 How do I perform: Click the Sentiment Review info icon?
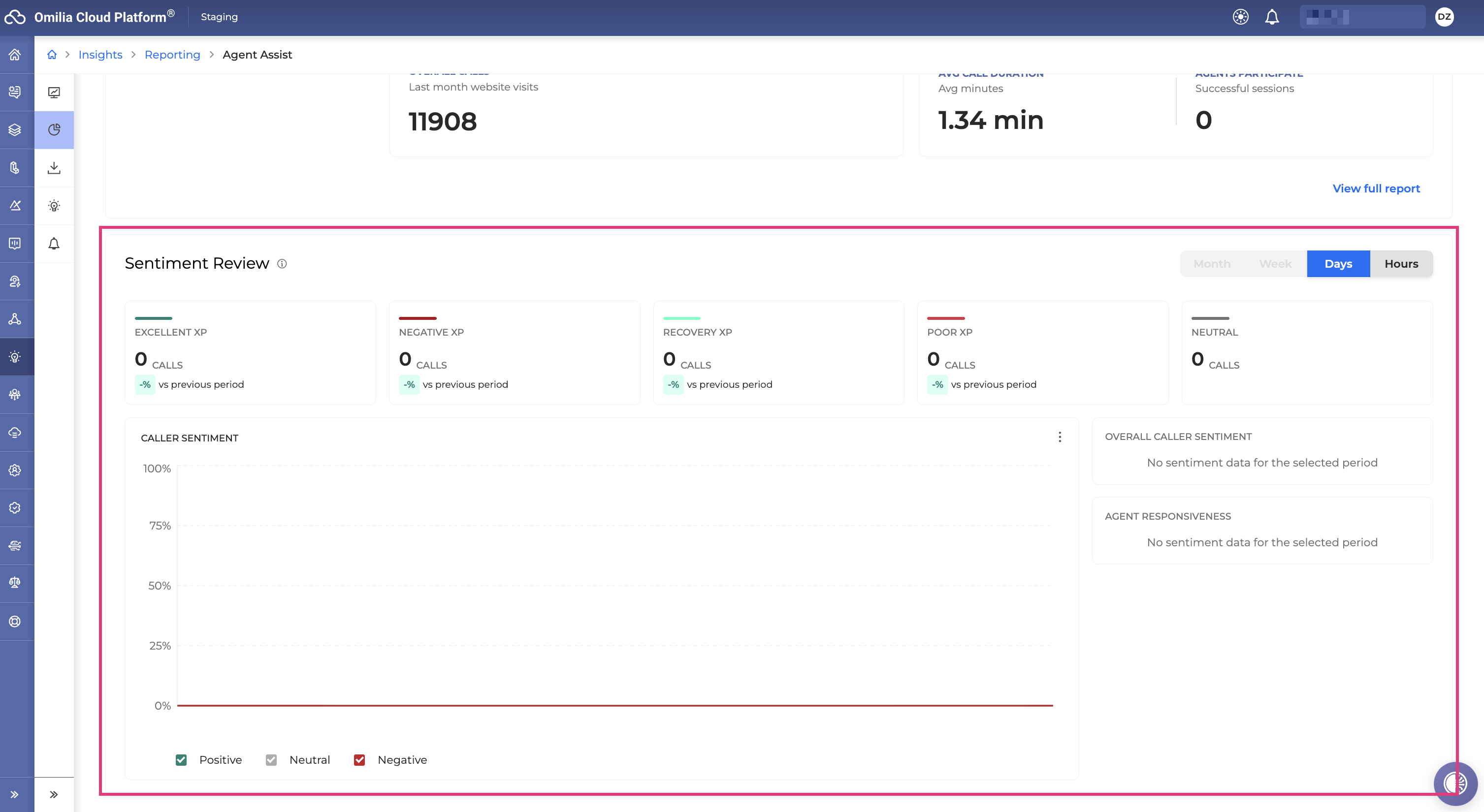coord(282,264)
